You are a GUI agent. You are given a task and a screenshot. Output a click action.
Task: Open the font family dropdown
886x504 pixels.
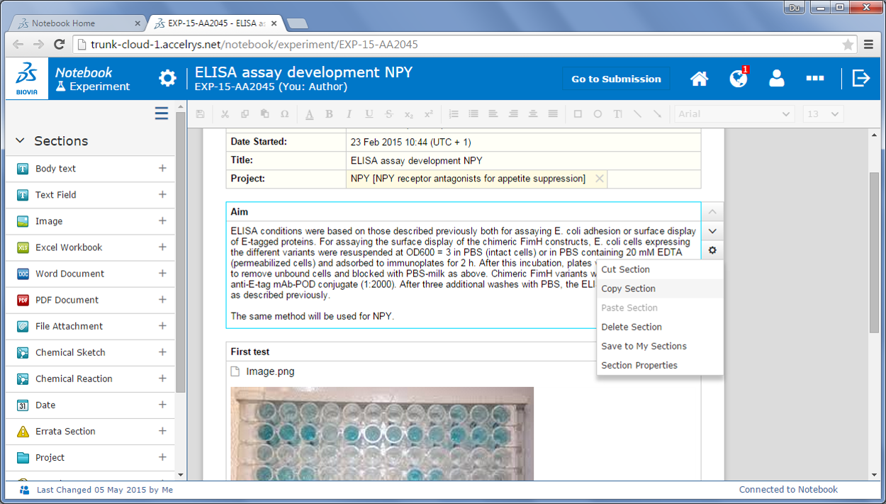point(735,114)
